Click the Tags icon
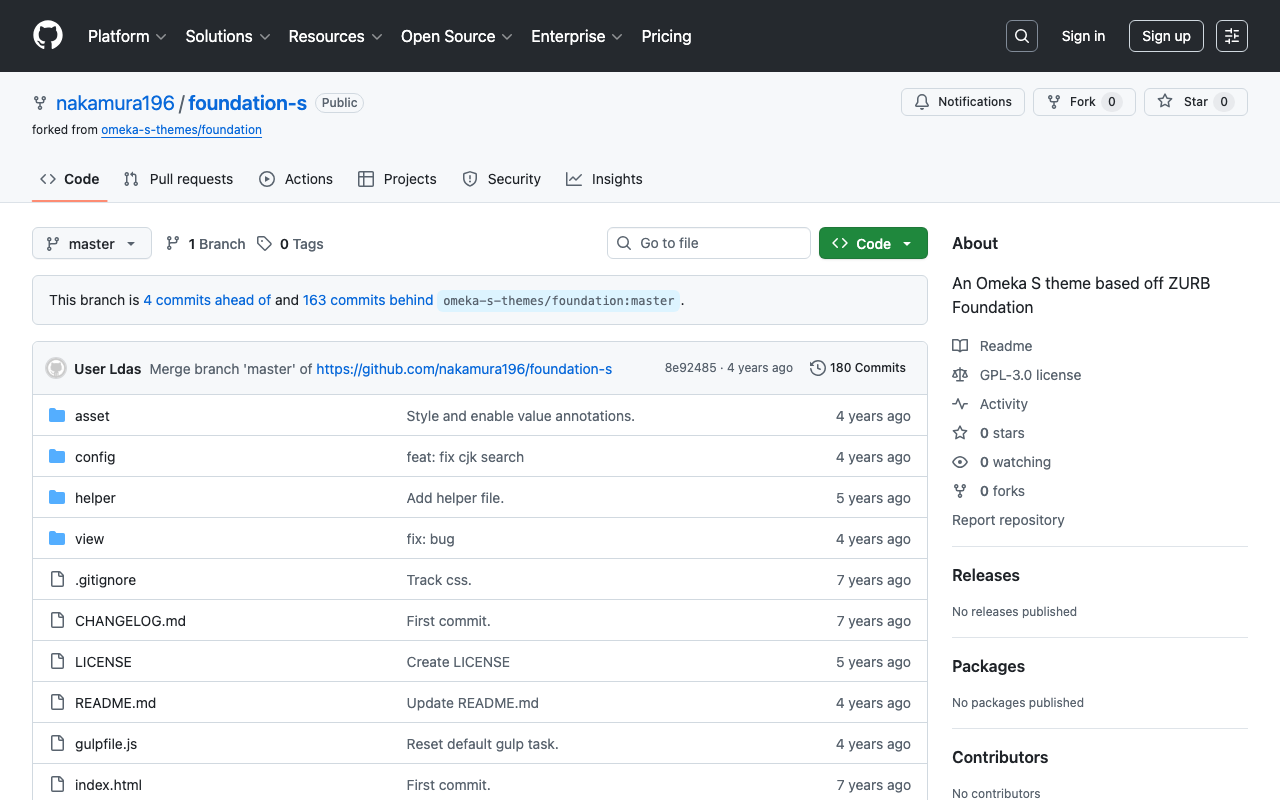1280x800 pixels. click(264, 244)
